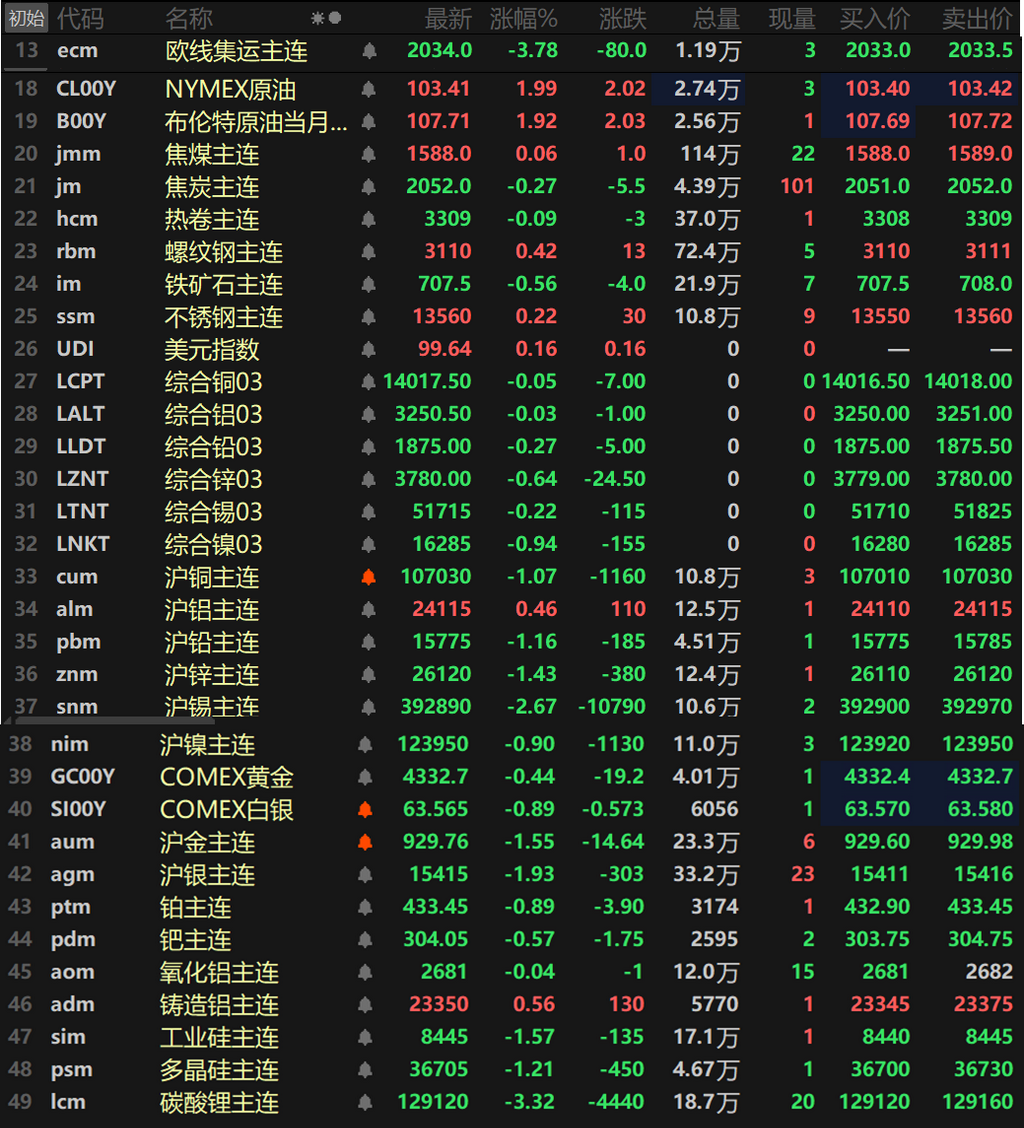Screen dimensions: 1024x1128
Task: Click the gear-dot icon in the header row
Action: click(x=326, y=18)
